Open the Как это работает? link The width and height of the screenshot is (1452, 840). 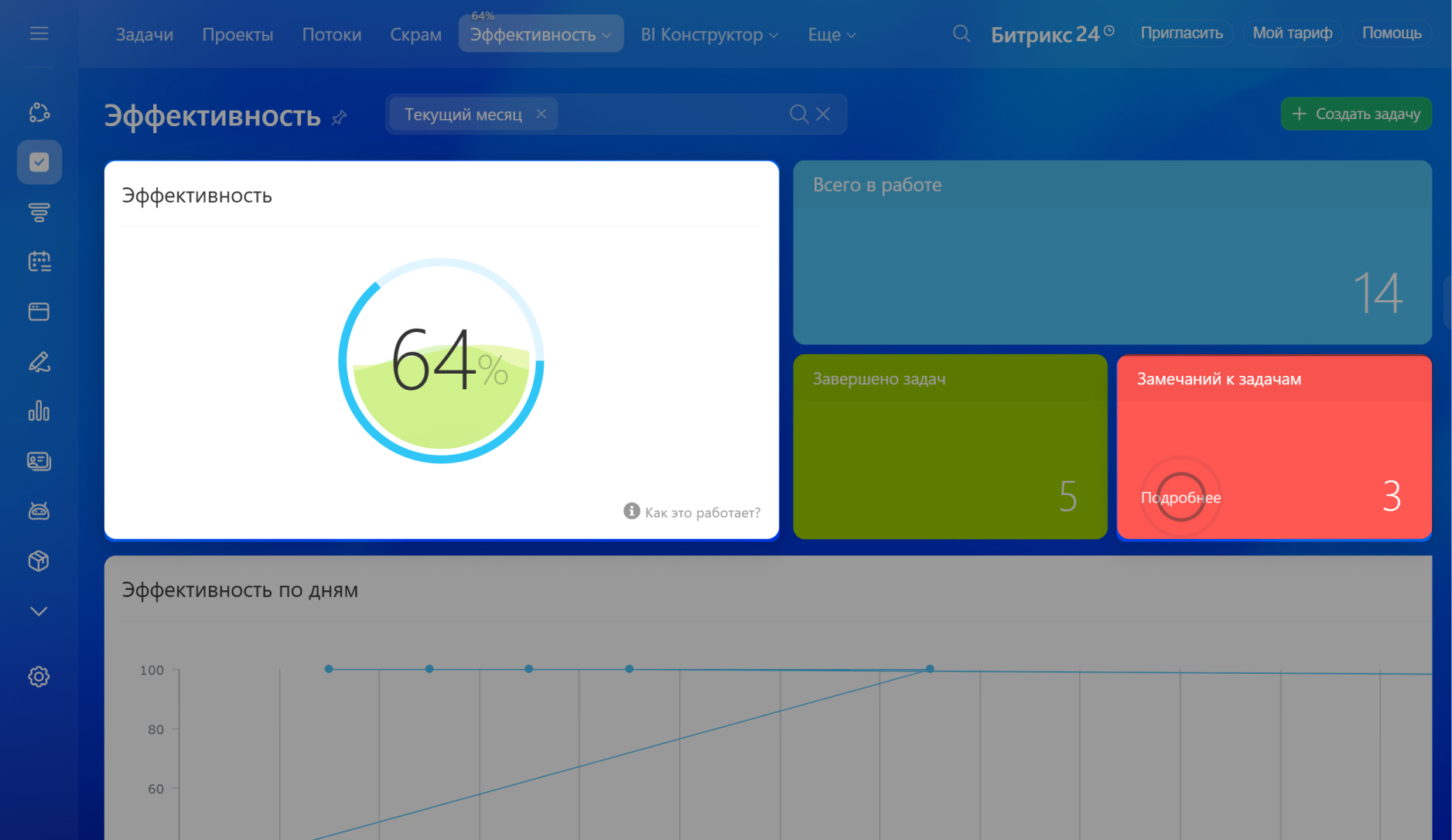[702, 512]
